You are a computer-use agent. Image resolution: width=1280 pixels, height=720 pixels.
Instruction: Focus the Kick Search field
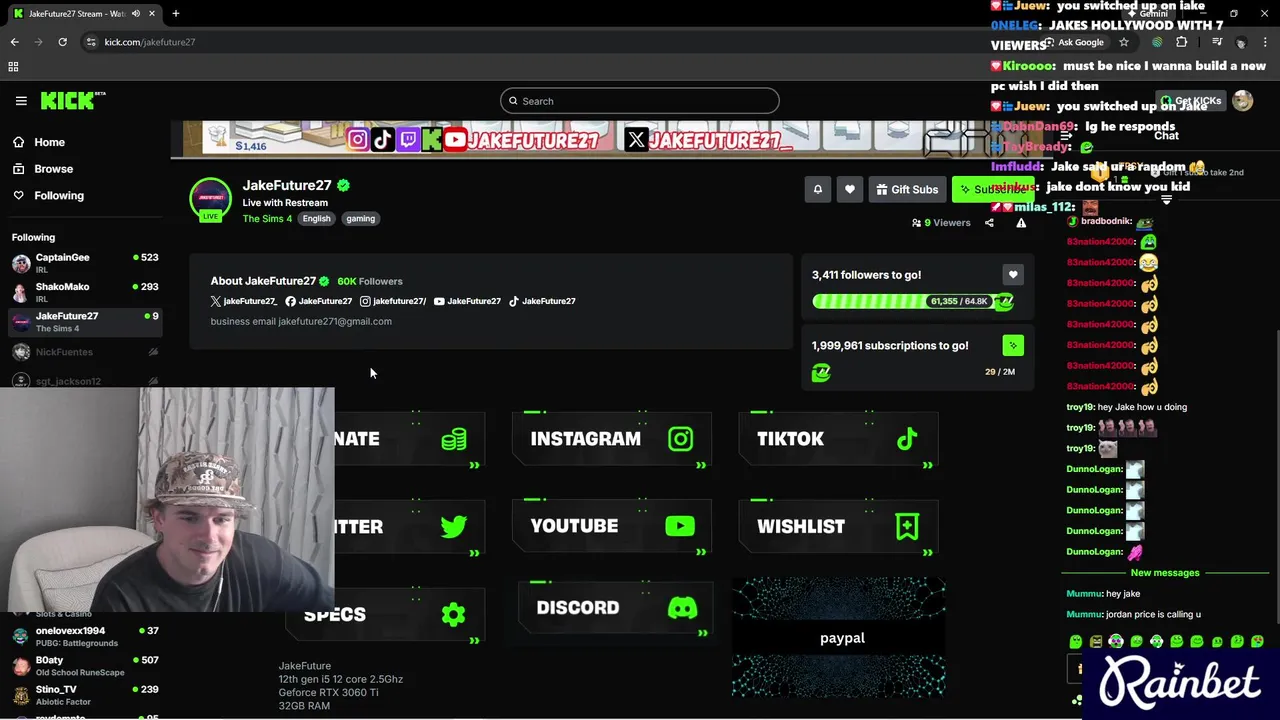[640, 101]
